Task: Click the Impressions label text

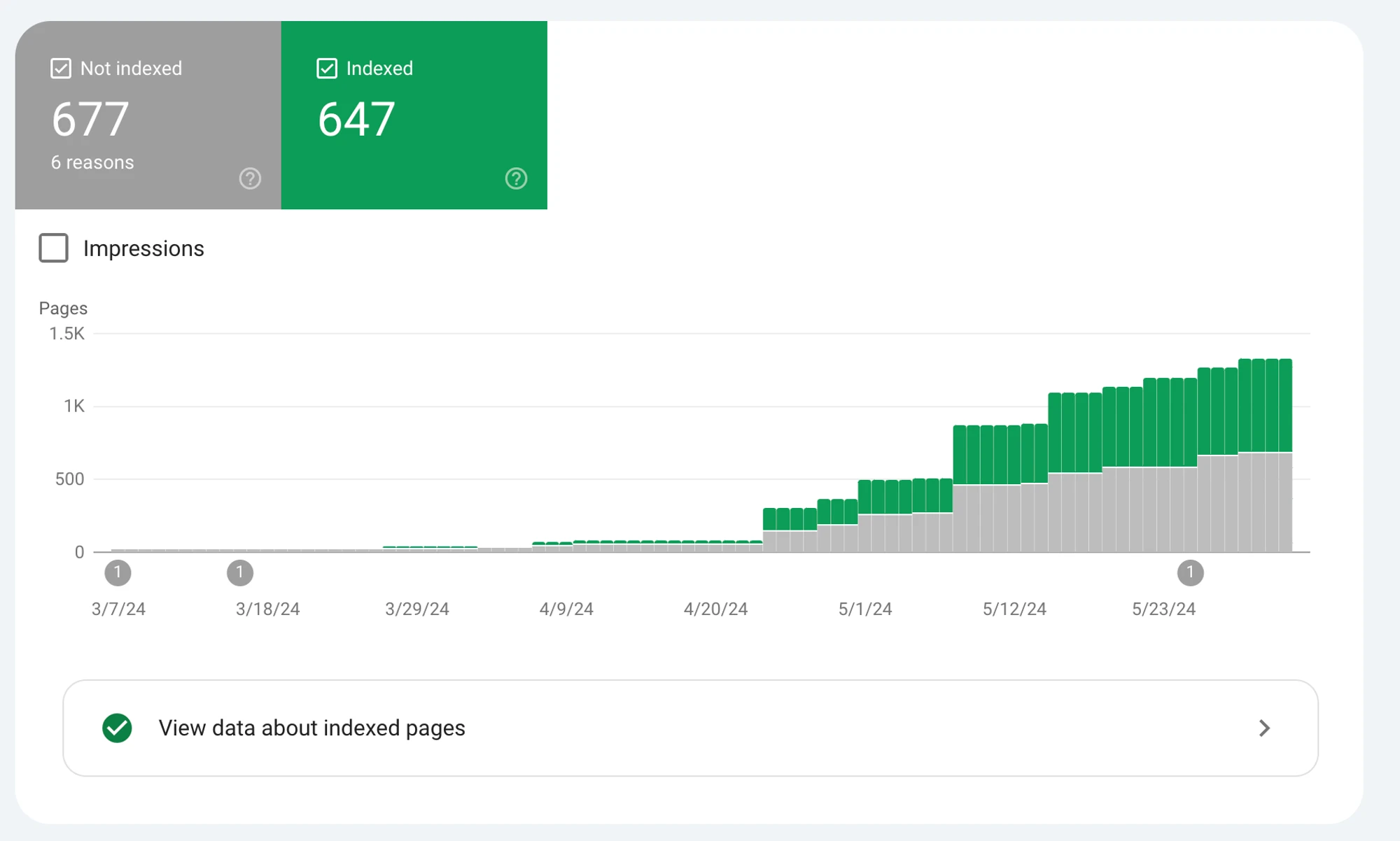Action: point(143,248)
